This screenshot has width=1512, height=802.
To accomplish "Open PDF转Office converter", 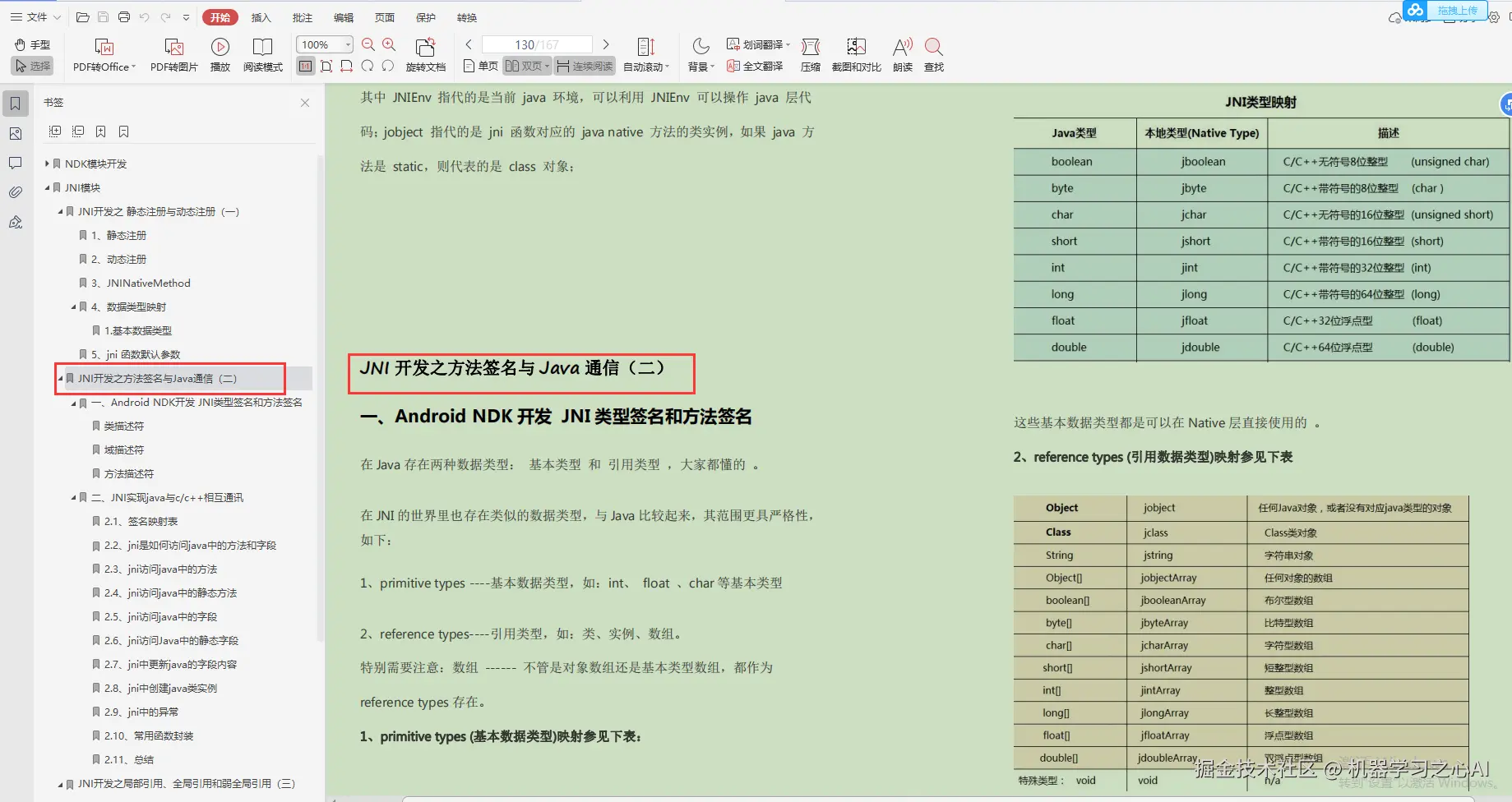I will 104,55.
